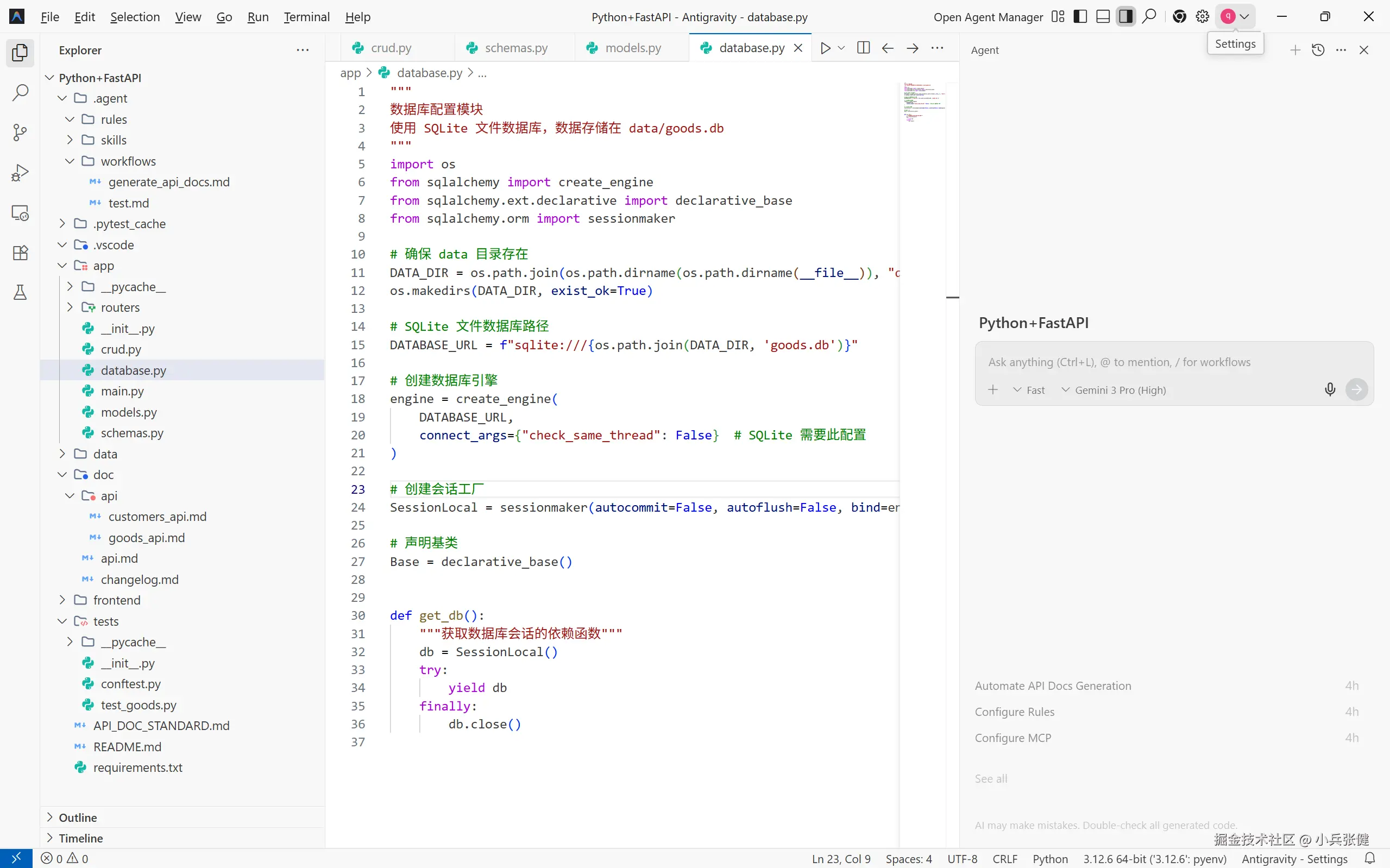Image resolution: width=1390 pixels, height=868 pixels.
Task: Toggle the secondary agent sidebar
Action: [1125, 17]
